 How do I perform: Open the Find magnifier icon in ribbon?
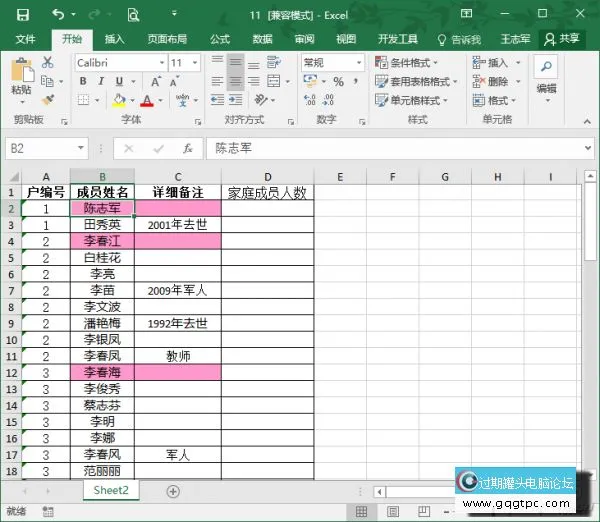tap(546, 67)
